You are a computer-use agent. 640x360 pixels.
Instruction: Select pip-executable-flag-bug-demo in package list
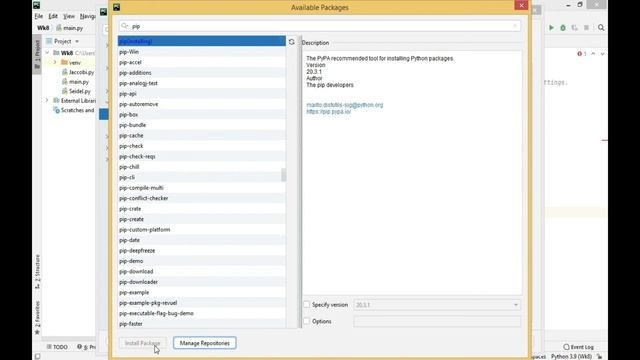click(x=202, y=313)
